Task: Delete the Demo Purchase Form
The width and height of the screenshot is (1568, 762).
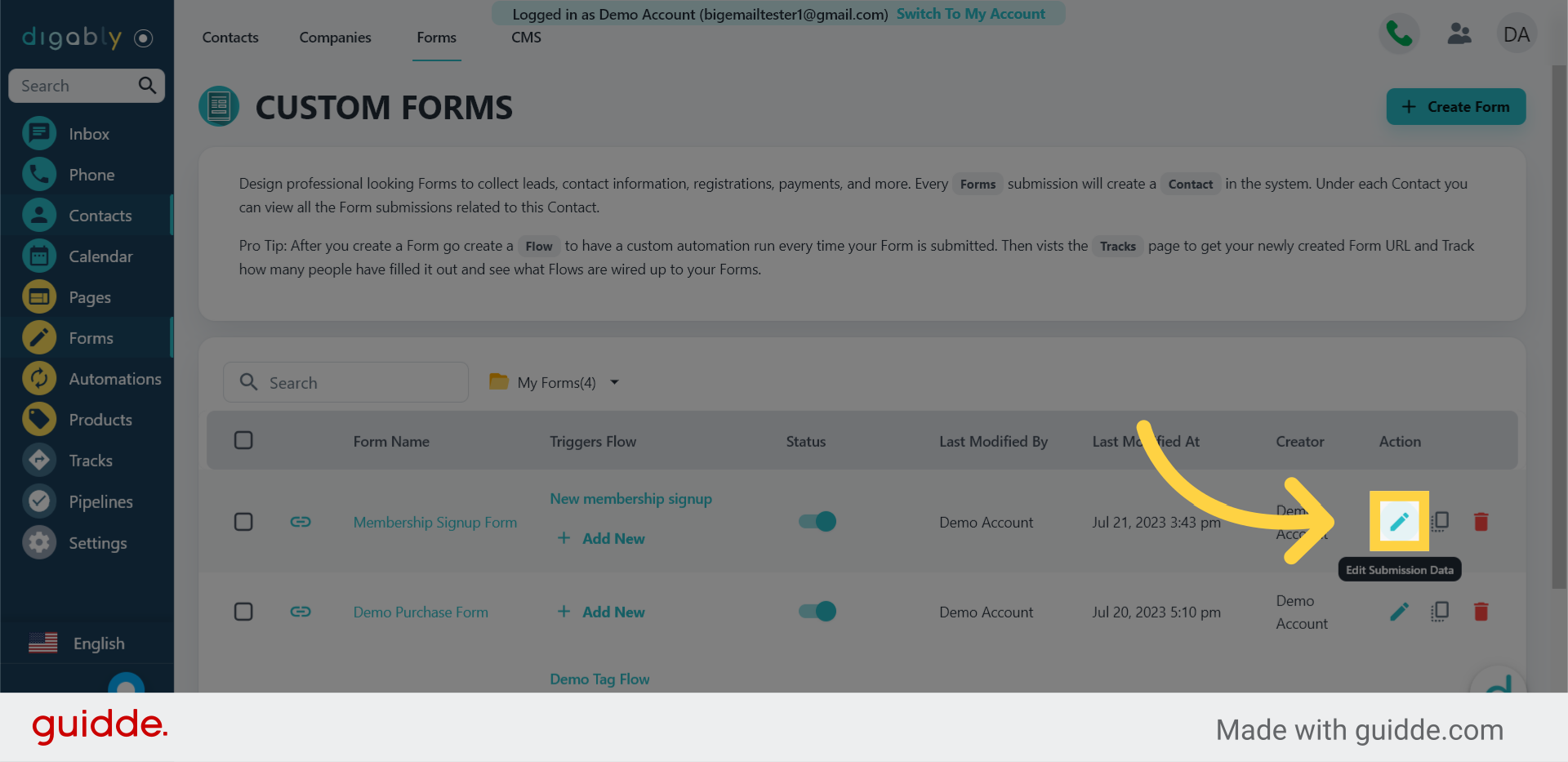Action: tap(1481, 611)
